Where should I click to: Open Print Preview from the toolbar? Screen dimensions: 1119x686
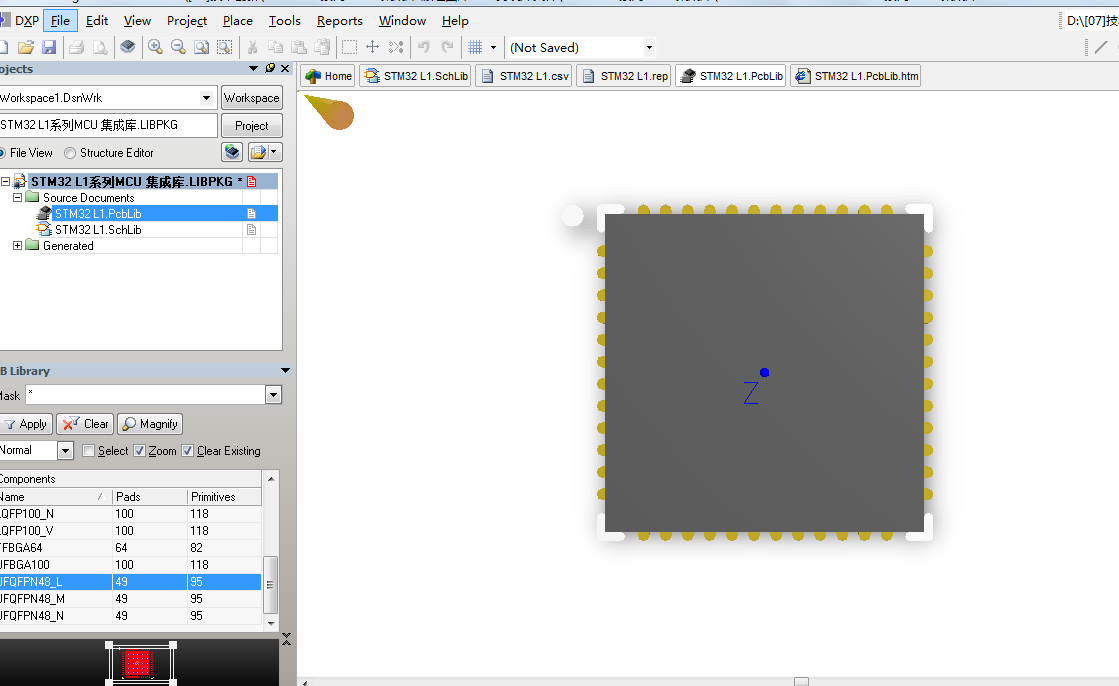[x=100, y=48]
